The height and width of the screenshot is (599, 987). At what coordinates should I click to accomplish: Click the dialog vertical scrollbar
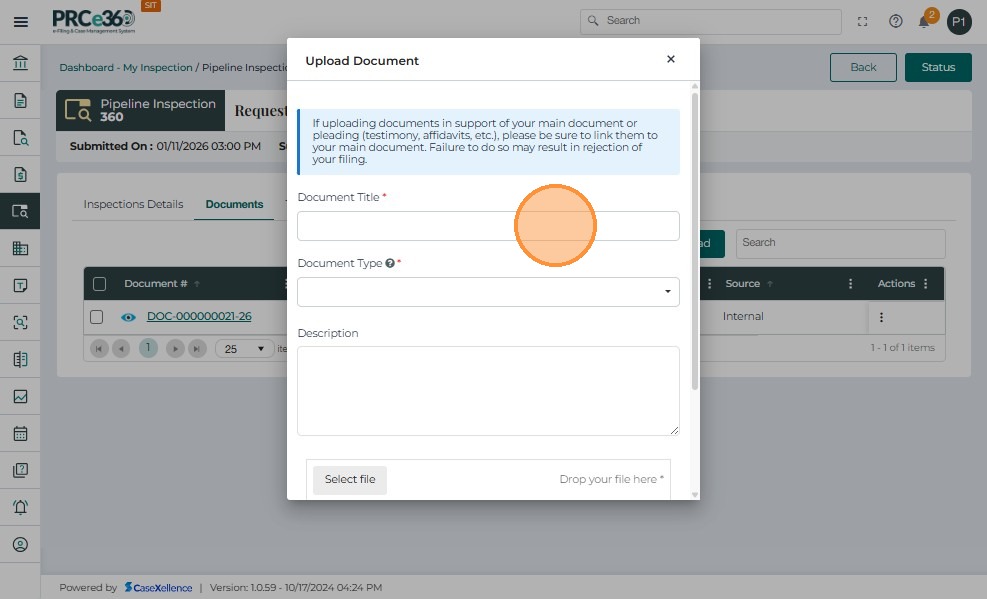point(695,242)
